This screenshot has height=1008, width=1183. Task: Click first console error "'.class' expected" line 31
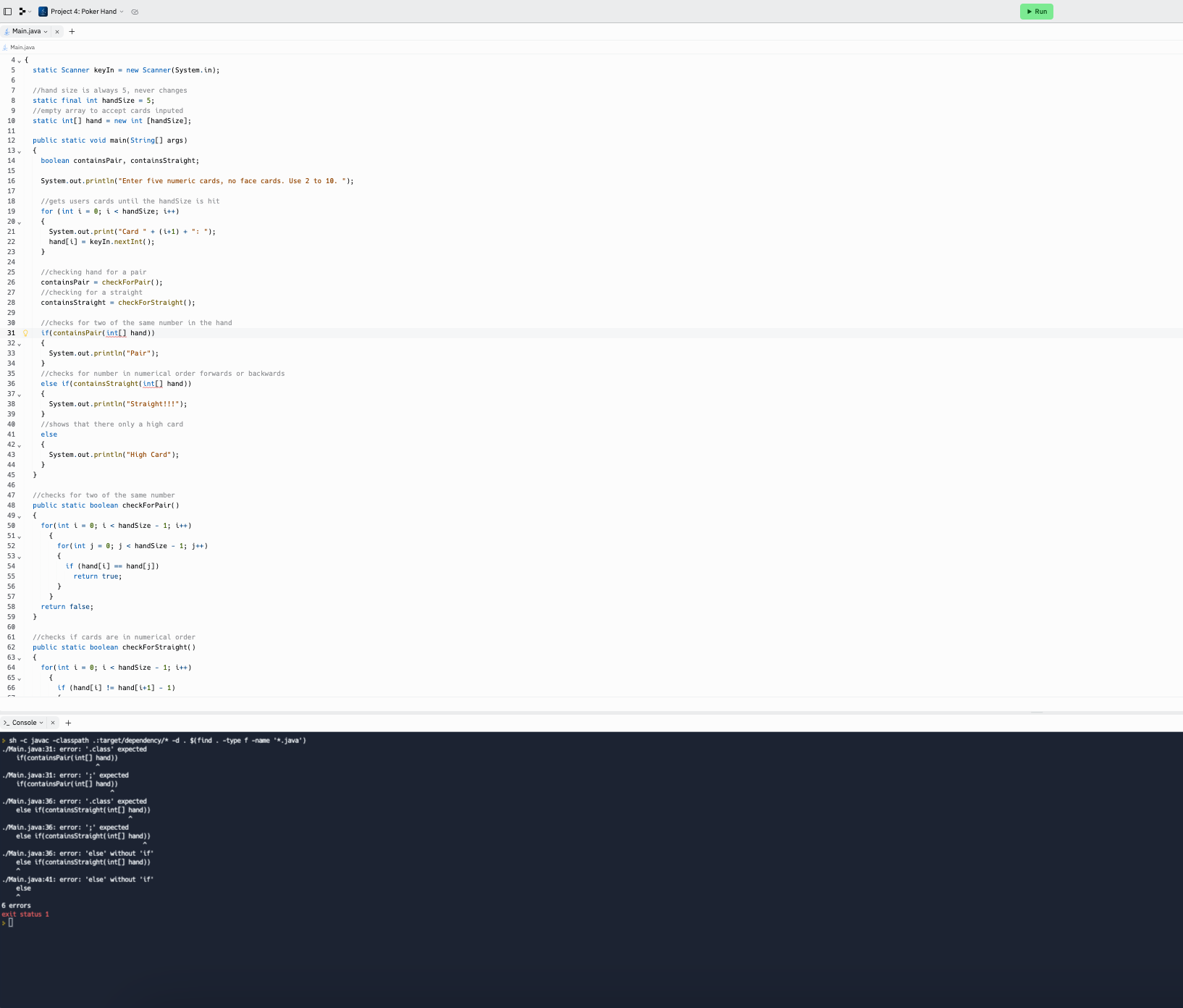point(74,749)
